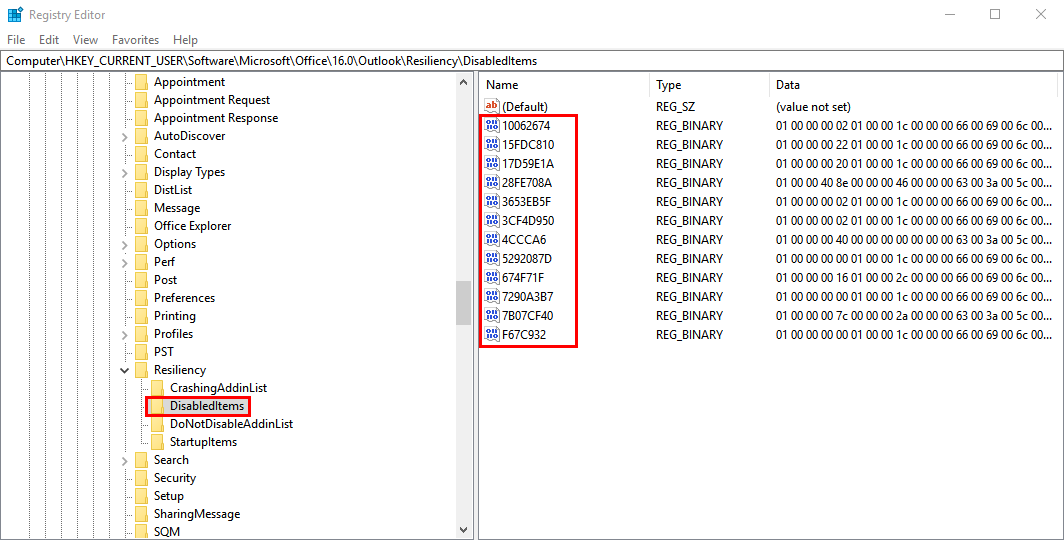Collapse the Resiliency key
Screen dimensions: 1064x540
coord(124,370)
